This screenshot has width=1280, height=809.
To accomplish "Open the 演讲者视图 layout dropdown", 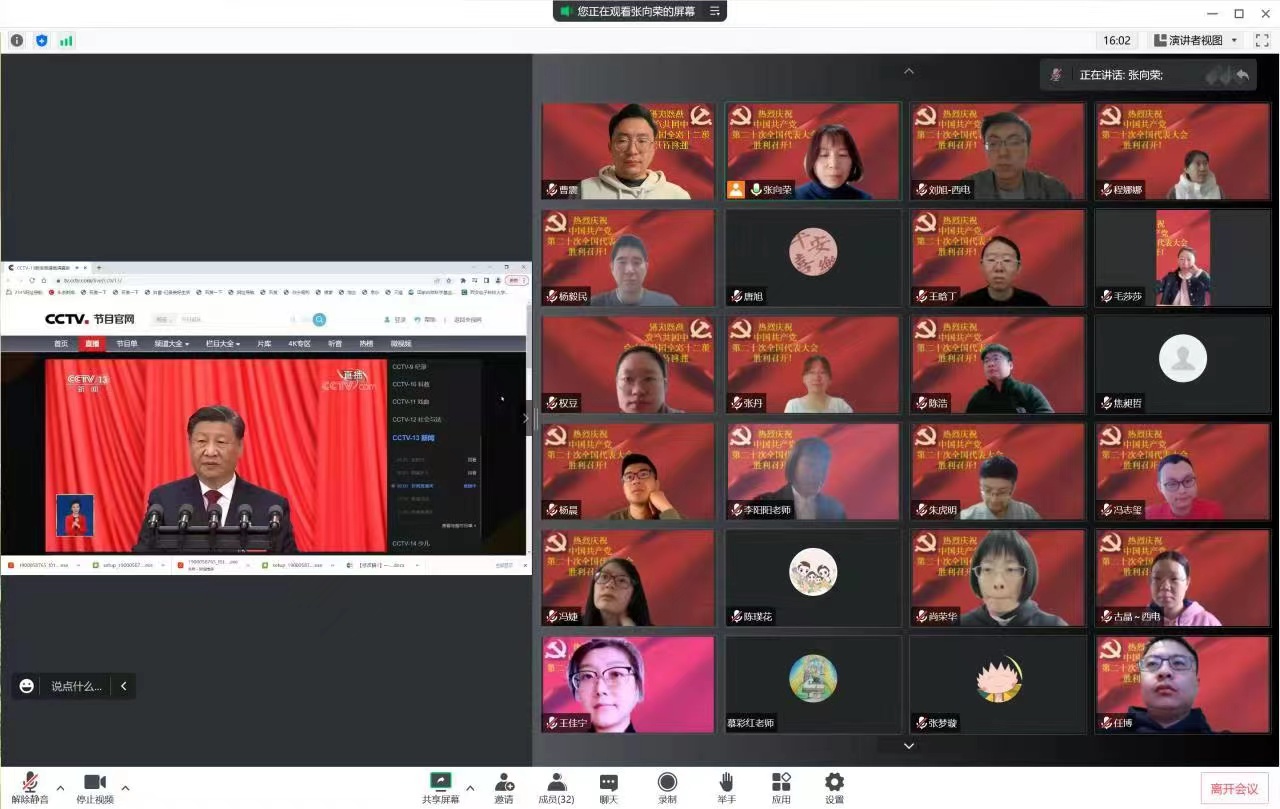I will [x=1195, y=41].
